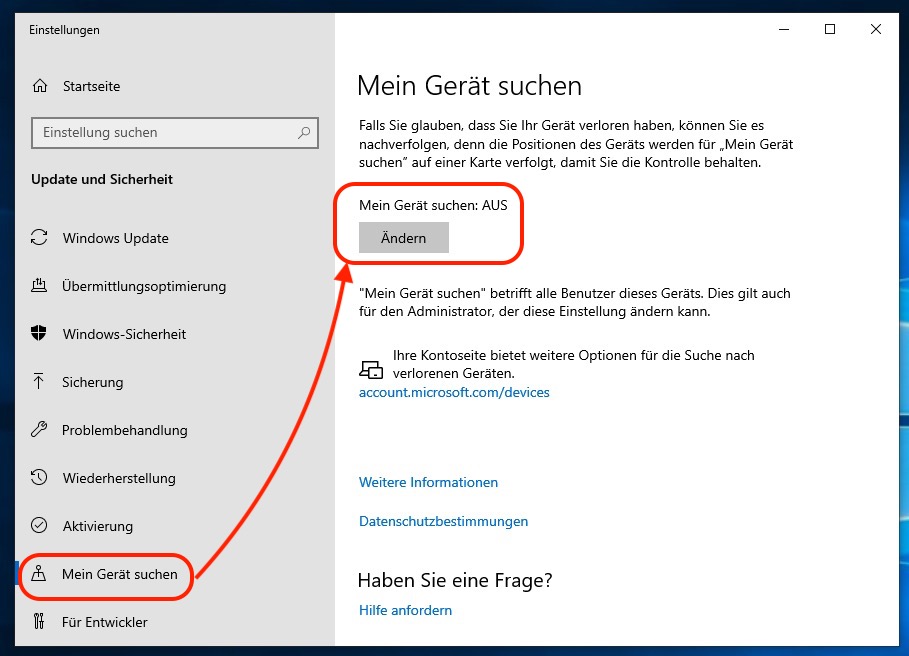Minimize the Einstellungen window
Image resolution: width=909 pixels, height=656 pixels.
pyautogui.click(x=784, y=29)
